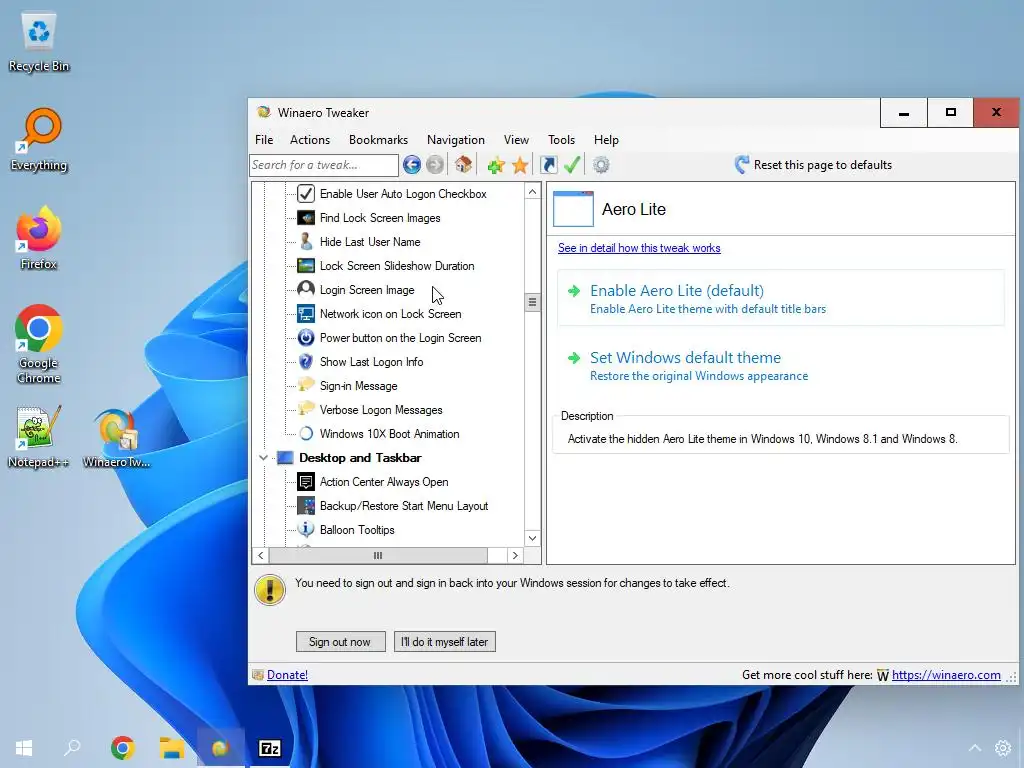Open the View menu
The image size is (1024, 768).
(516, 140)
